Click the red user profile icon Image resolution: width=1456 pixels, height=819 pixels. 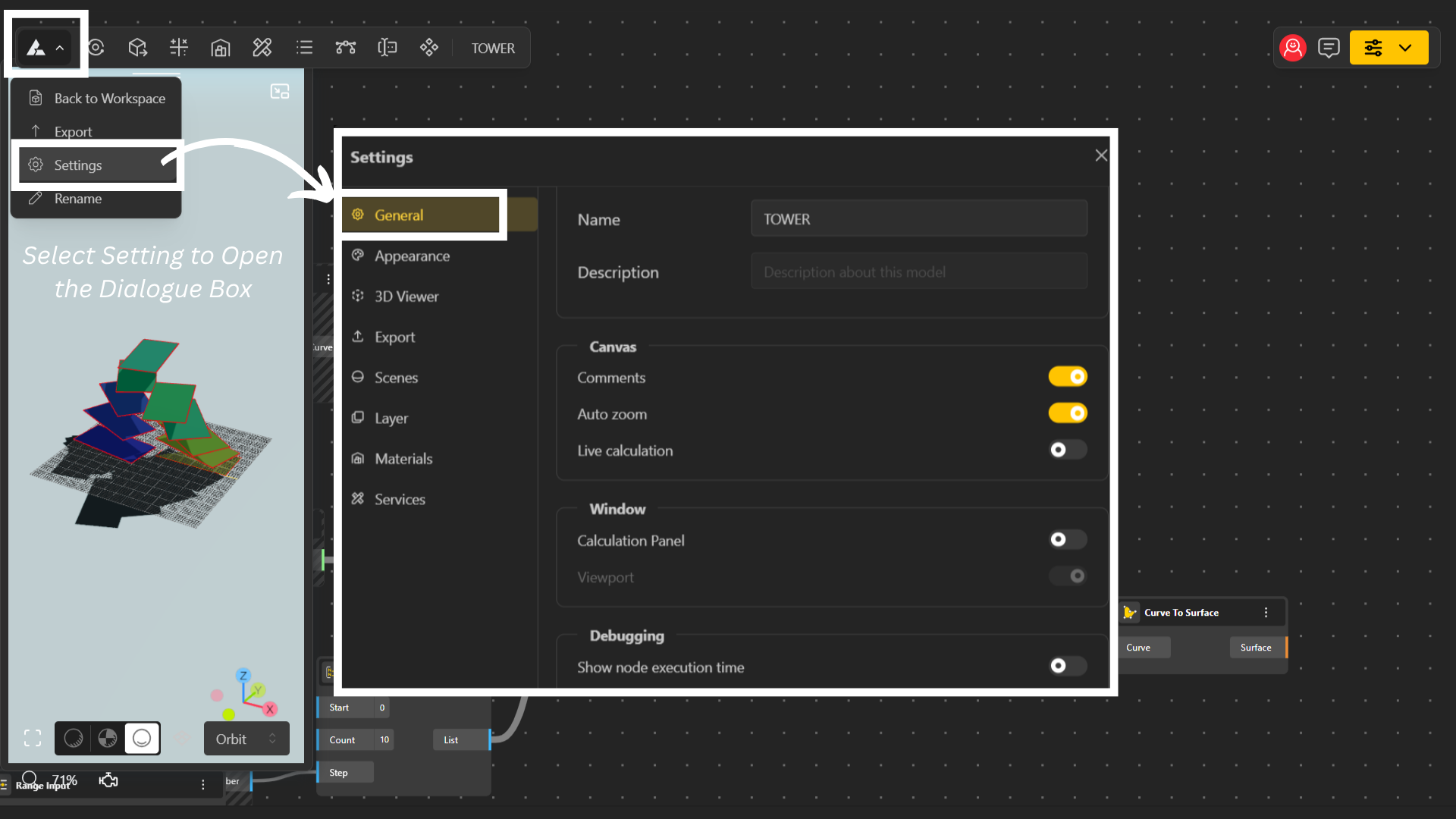[1293, 48]
